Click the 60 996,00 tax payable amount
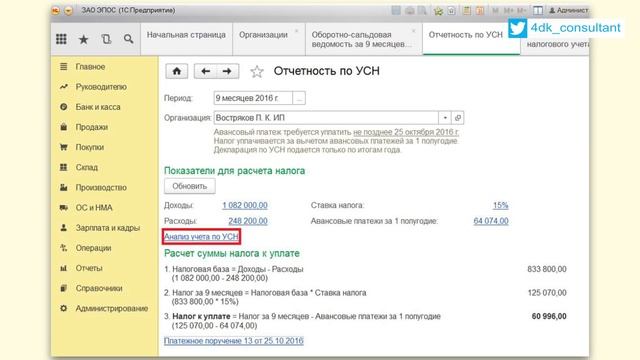Screen dimensions: 640x360 tap(549, 316)
